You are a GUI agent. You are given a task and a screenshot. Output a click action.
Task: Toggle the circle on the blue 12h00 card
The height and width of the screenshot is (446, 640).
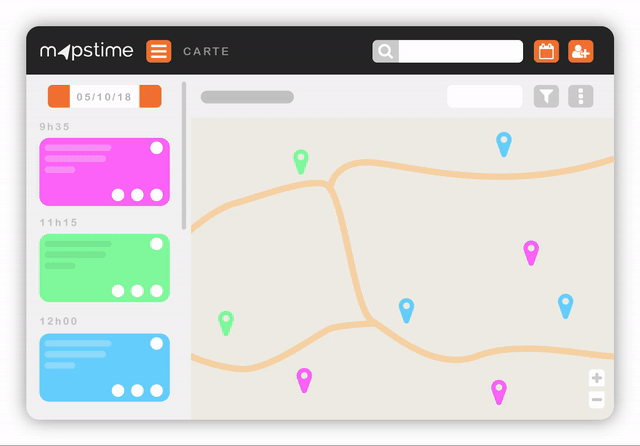[157, 344]
